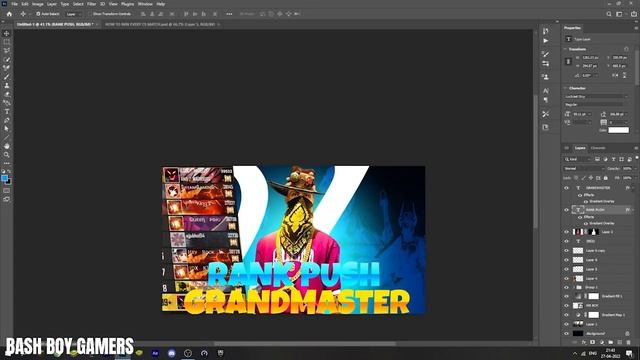
Task: Click the foreground color swatch
Action: 4,178
